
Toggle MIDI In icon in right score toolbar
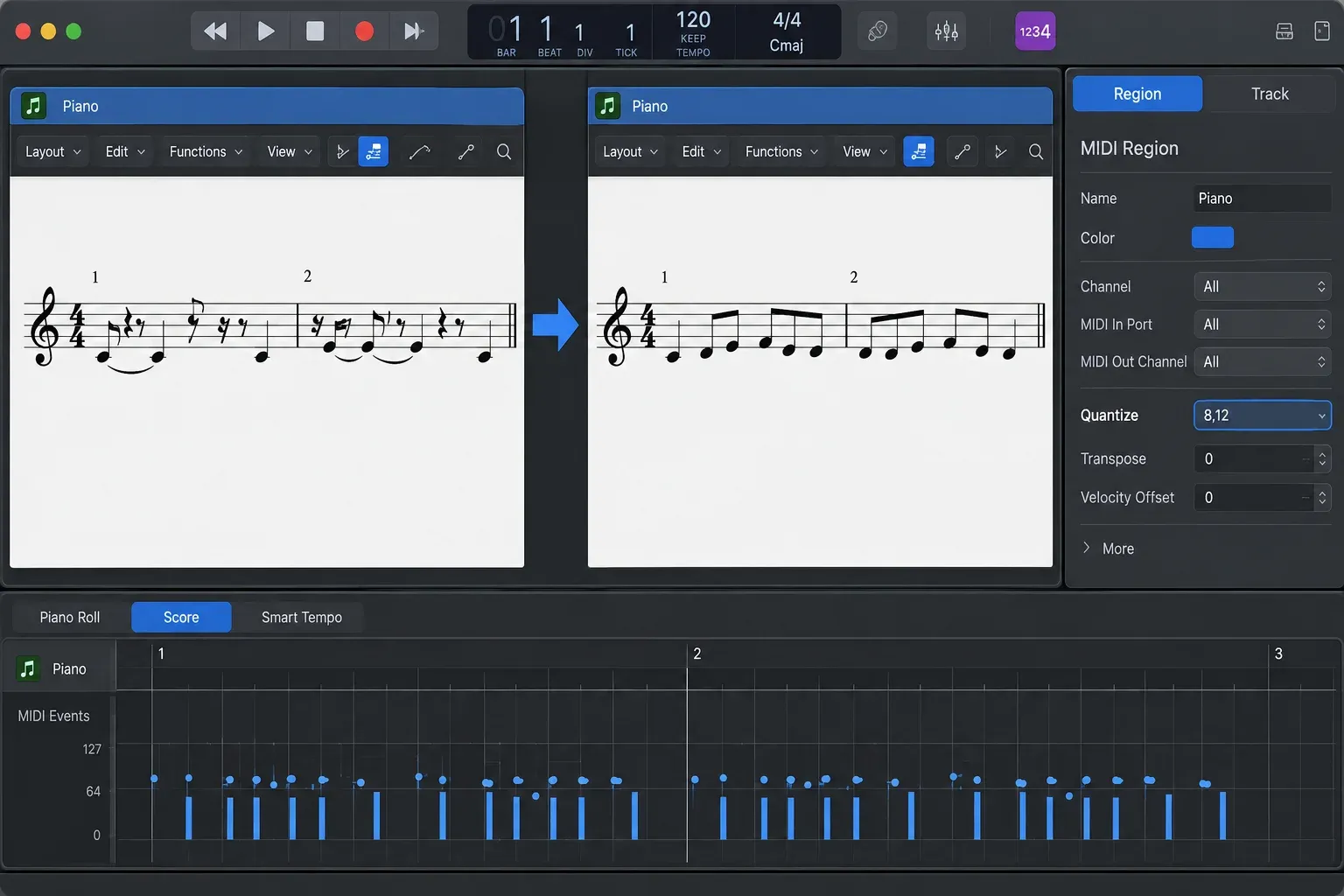[x=1000, y=151]
